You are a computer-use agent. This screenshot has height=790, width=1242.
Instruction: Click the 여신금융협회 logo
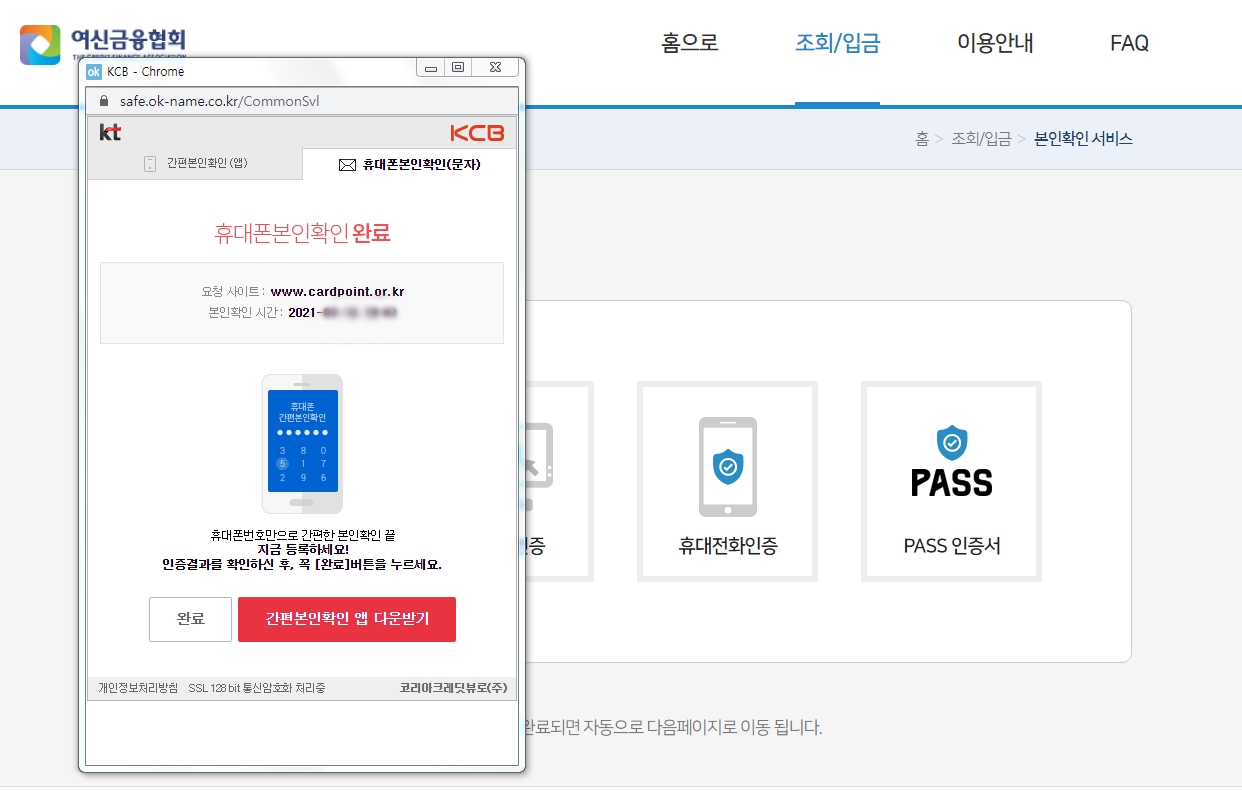(103, 44)
